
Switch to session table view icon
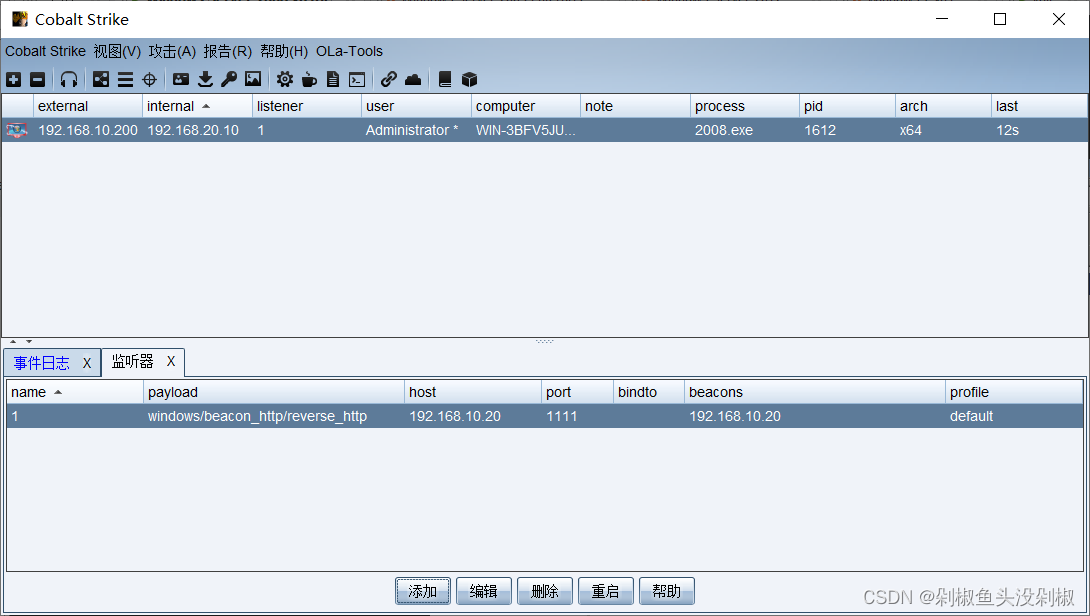coord(125,79)
